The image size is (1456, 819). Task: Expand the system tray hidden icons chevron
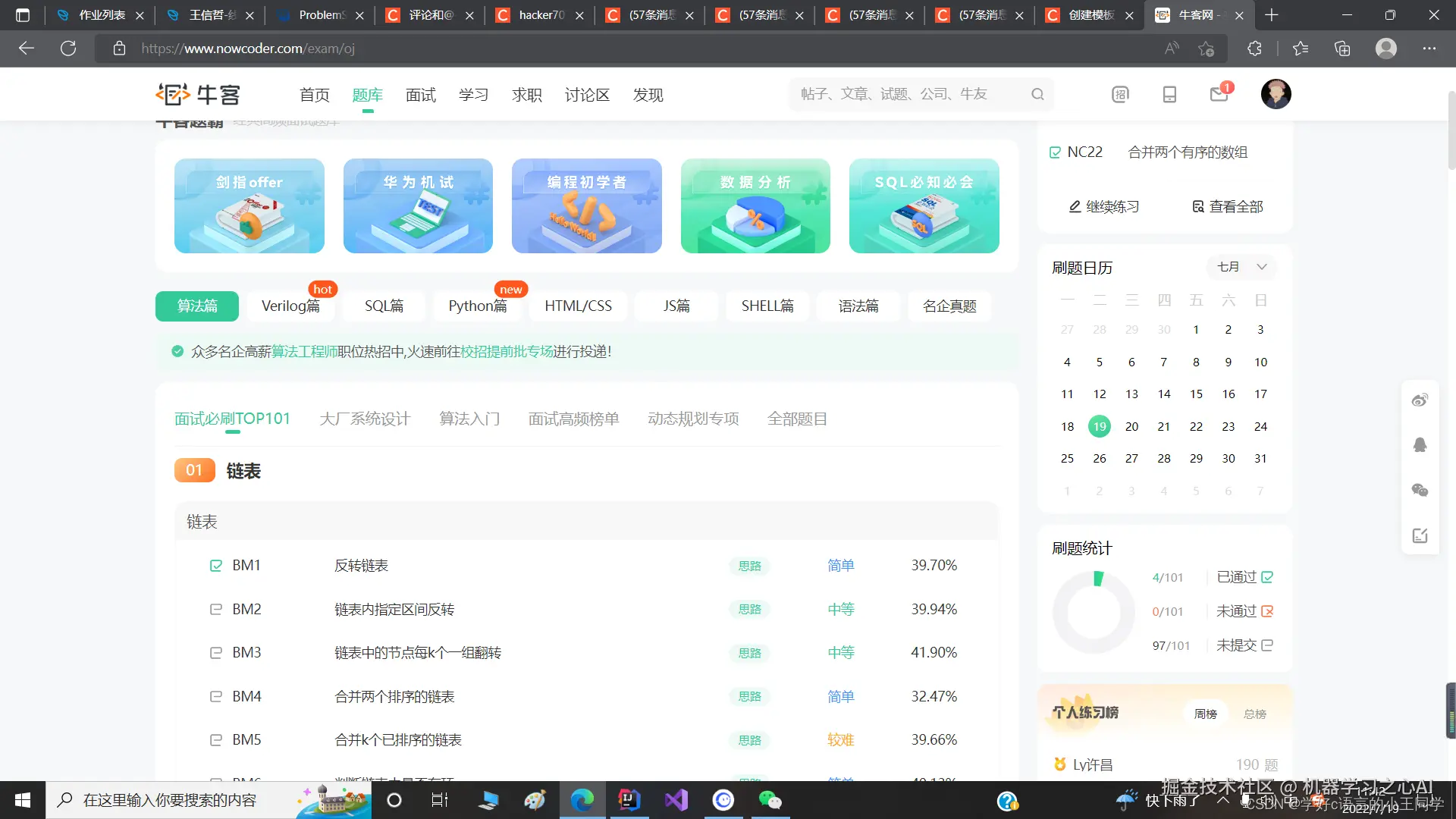click(1222, 800)
